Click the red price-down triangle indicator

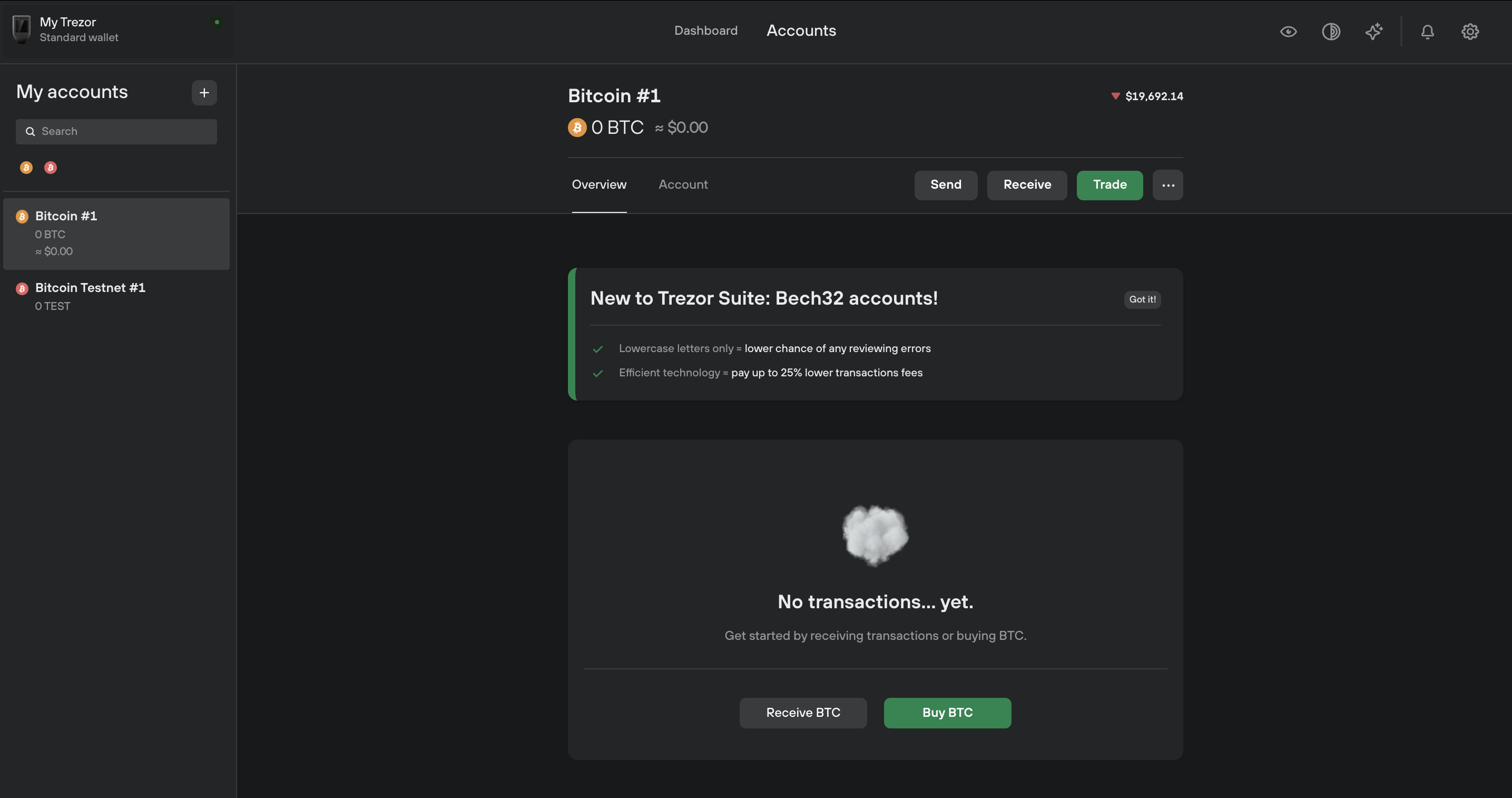click(x=1115, y=96)
